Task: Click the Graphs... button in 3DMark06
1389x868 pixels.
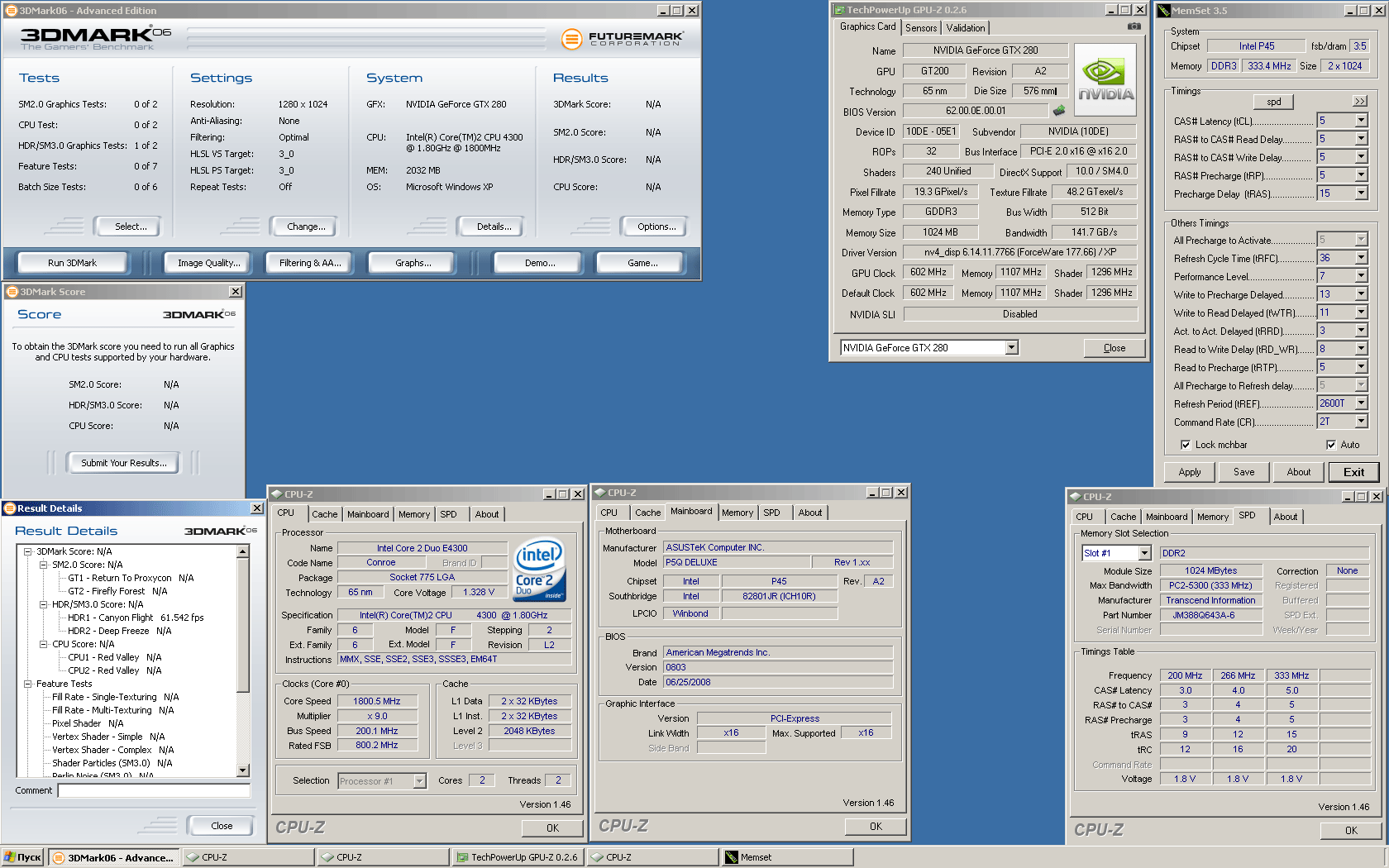Action: click(x=413, y=263)
